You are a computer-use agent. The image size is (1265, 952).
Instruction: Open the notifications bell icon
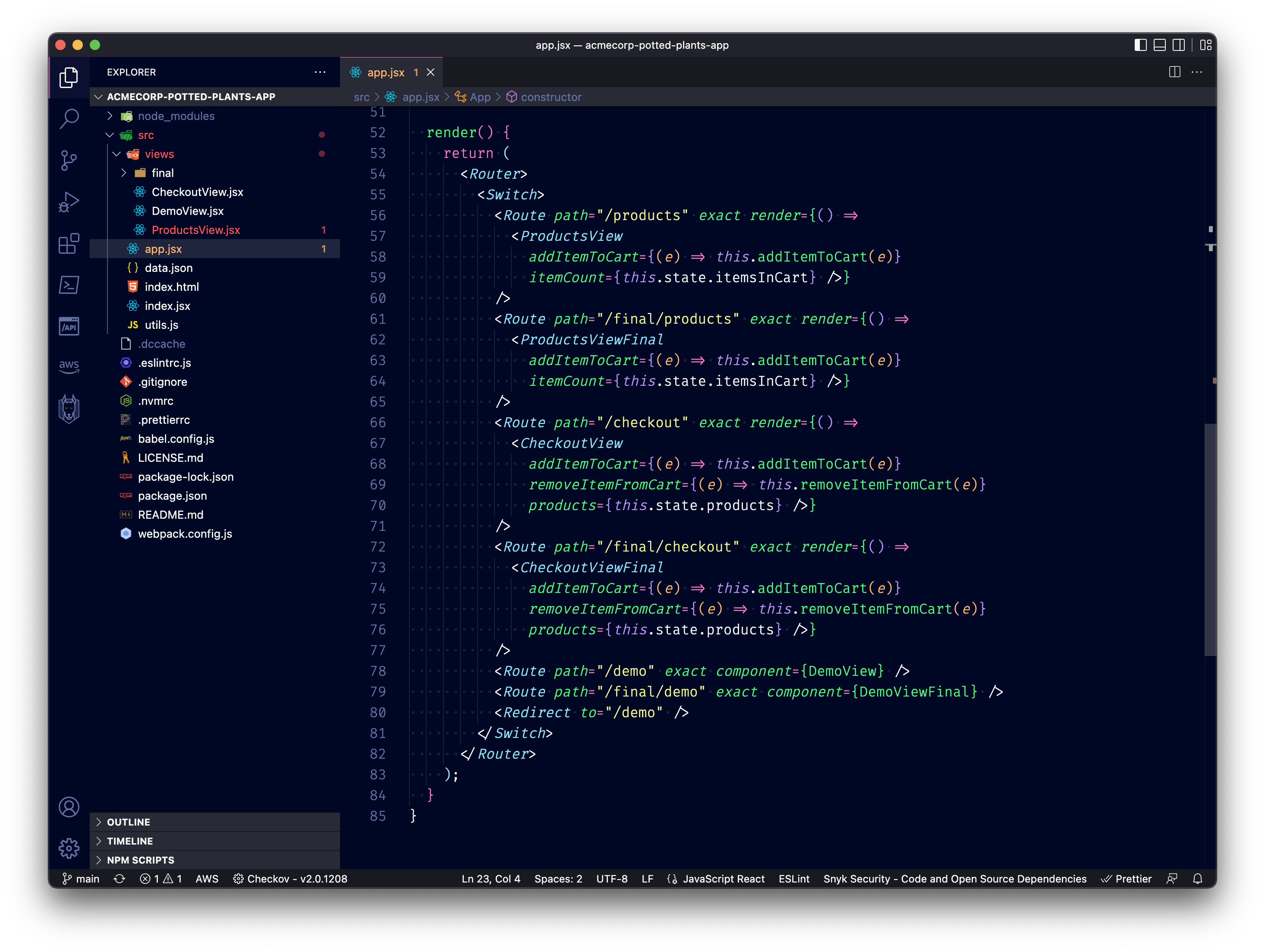click(1199, 879)
